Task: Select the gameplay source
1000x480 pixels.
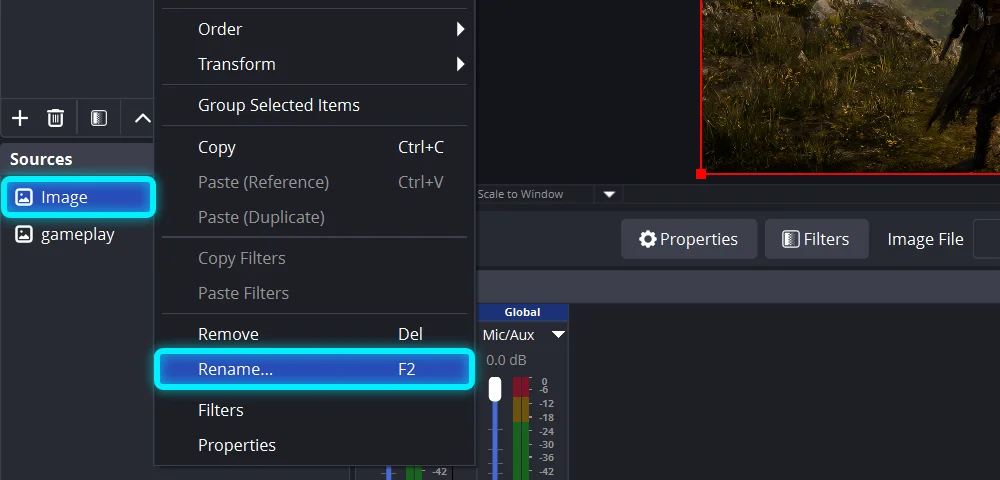Action: [78, 235]
